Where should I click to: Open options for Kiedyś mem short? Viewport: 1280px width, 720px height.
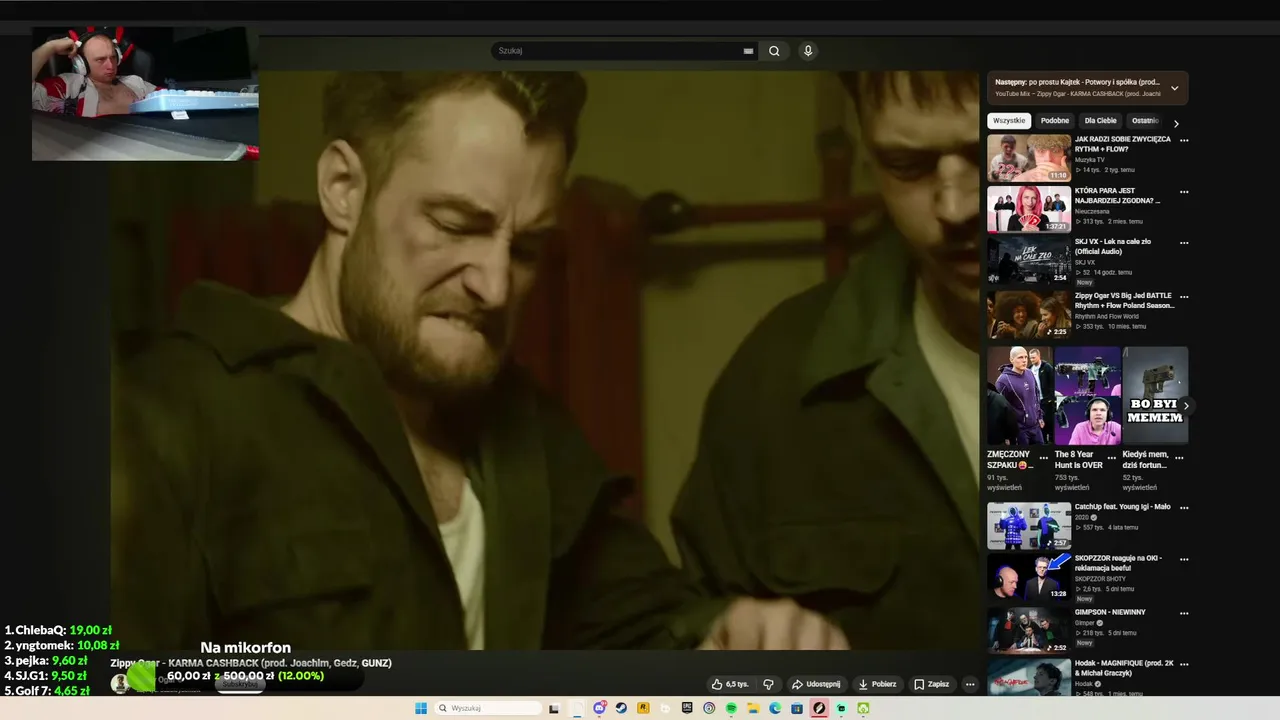pyautogui.click(x=1180, y=458)
